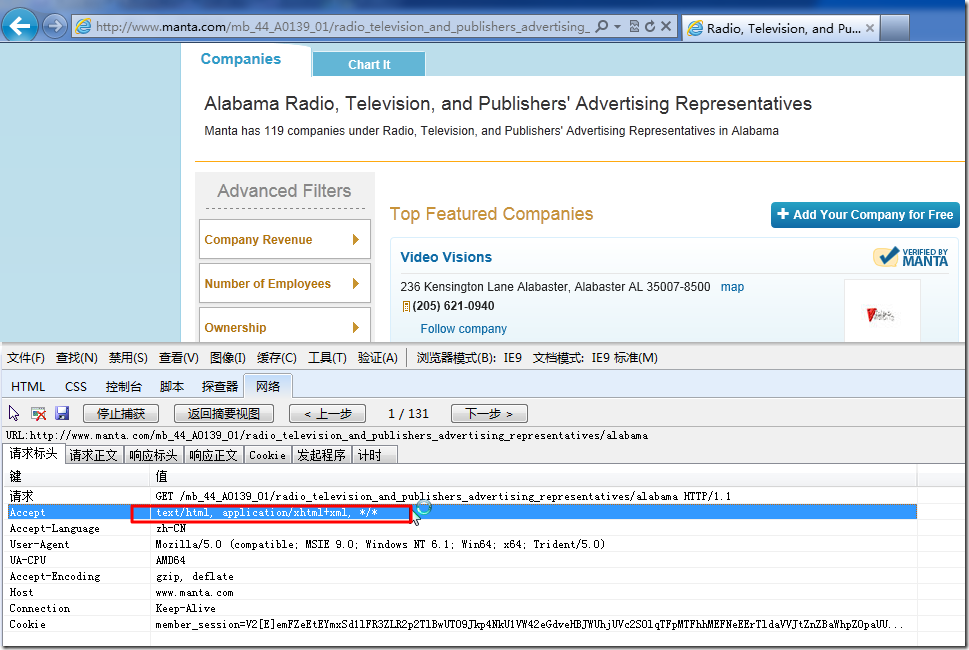Image resolution: width=969 pixels, height=650 pixels.
Task: Switch to the Chart It tab
Action: [369, 64]
